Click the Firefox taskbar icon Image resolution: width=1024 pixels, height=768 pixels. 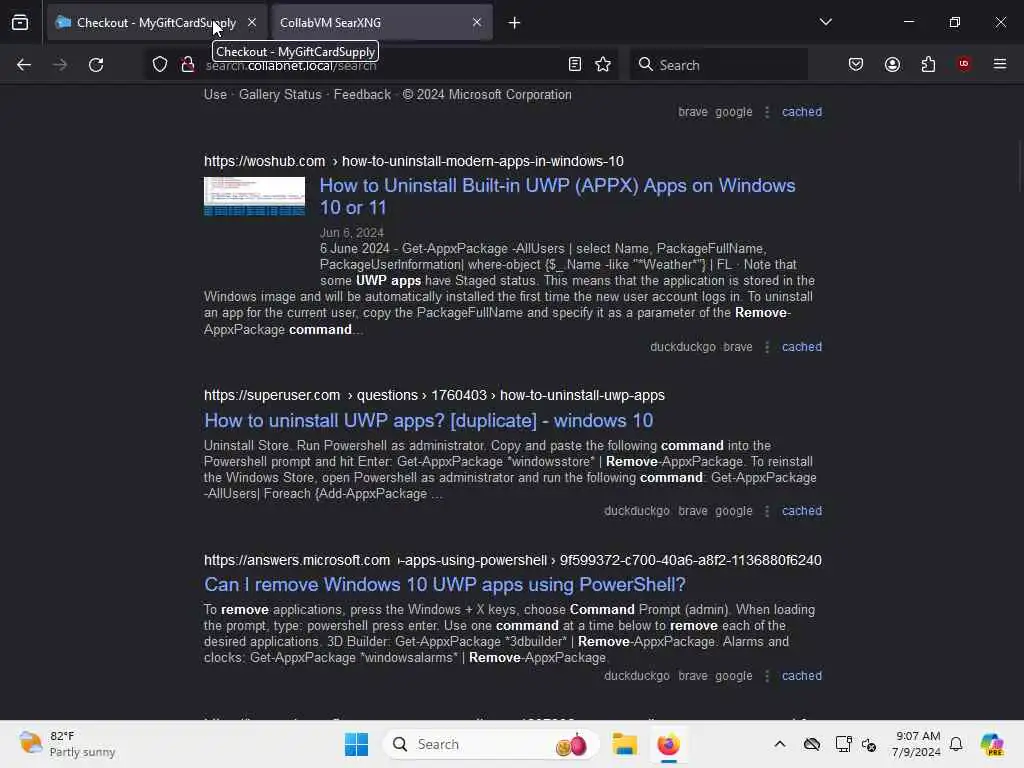(668, 744)
